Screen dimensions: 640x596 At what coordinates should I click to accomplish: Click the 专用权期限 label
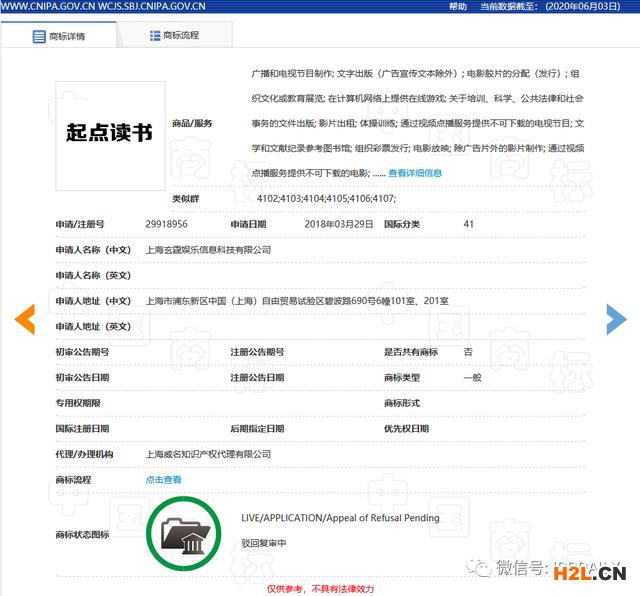tap(78, 403)
